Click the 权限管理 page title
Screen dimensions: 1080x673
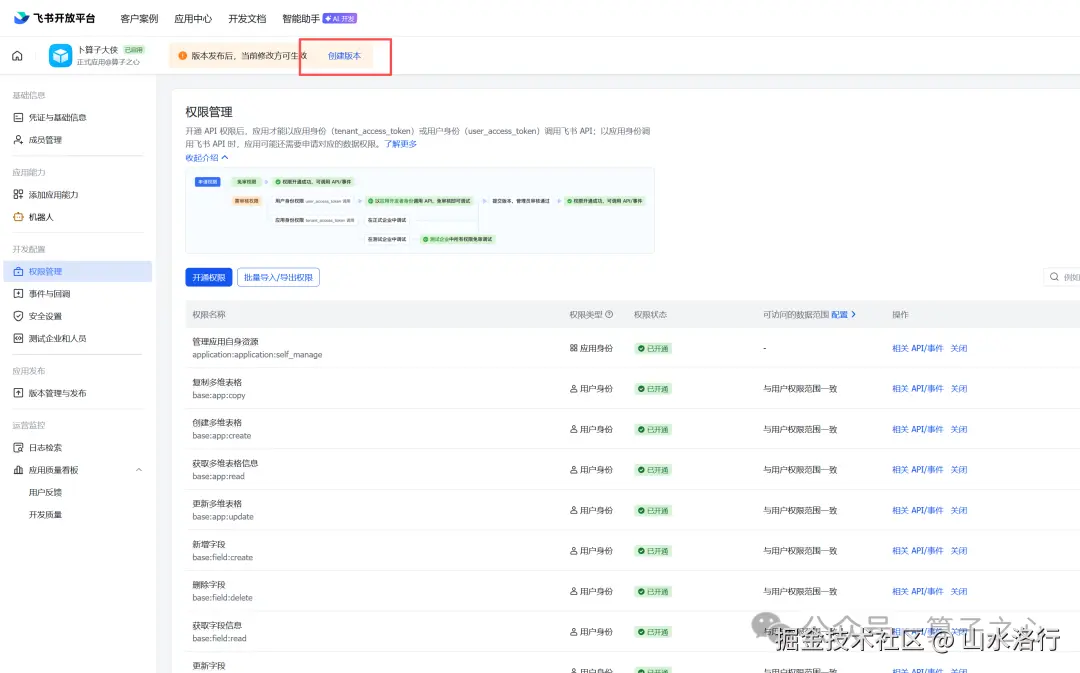pos(209,112)
